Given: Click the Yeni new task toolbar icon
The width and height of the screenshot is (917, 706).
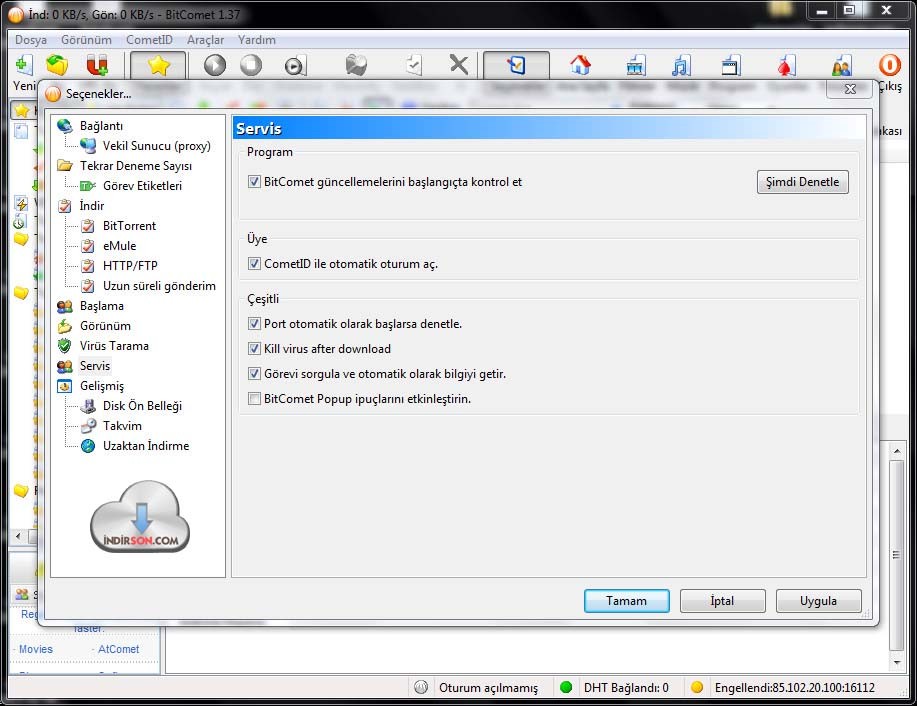Looking at the screenshot, I should [x=23, y=65].
